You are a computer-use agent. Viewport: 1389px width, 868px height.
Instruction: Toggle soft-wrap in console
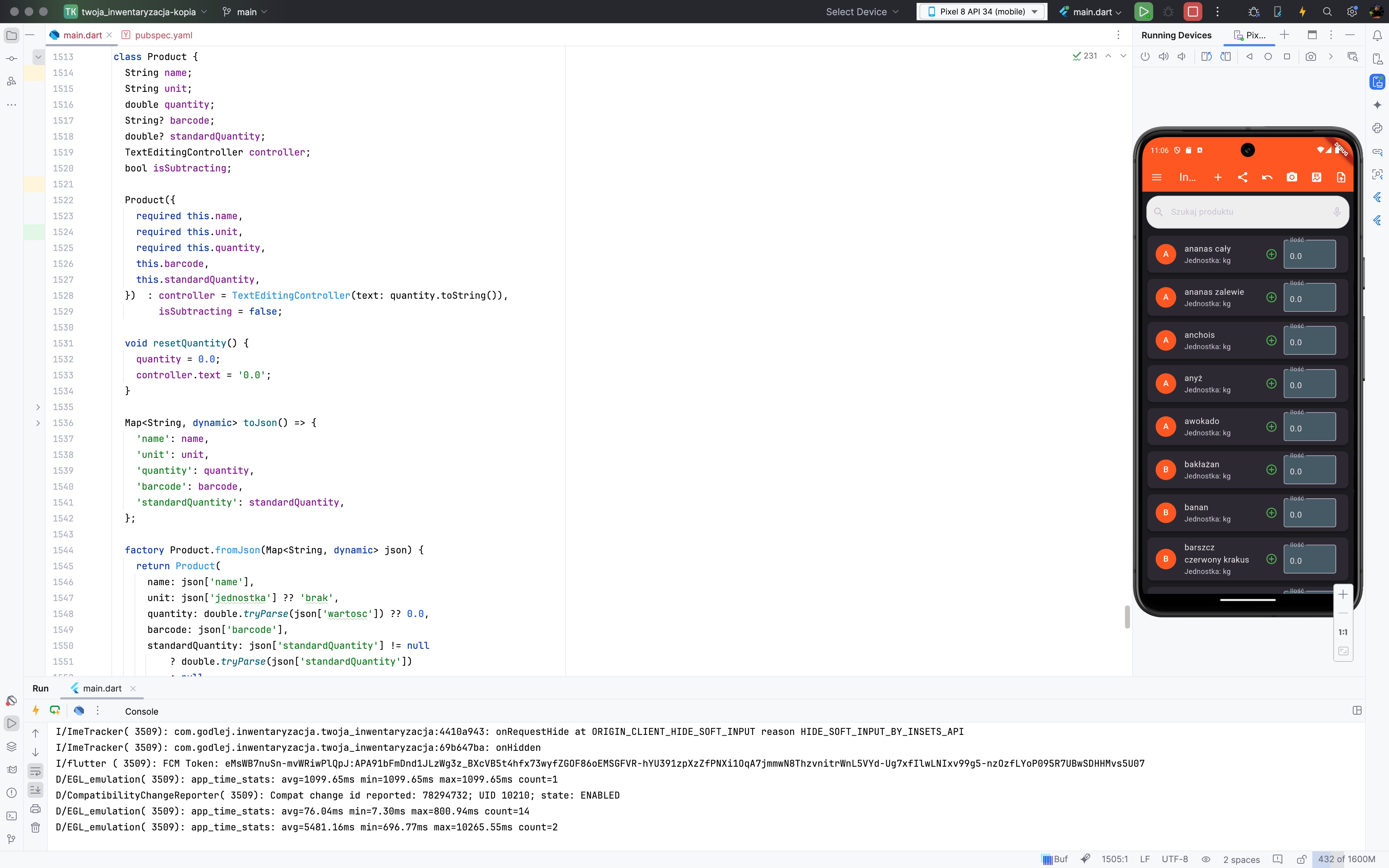pos(35,771)
